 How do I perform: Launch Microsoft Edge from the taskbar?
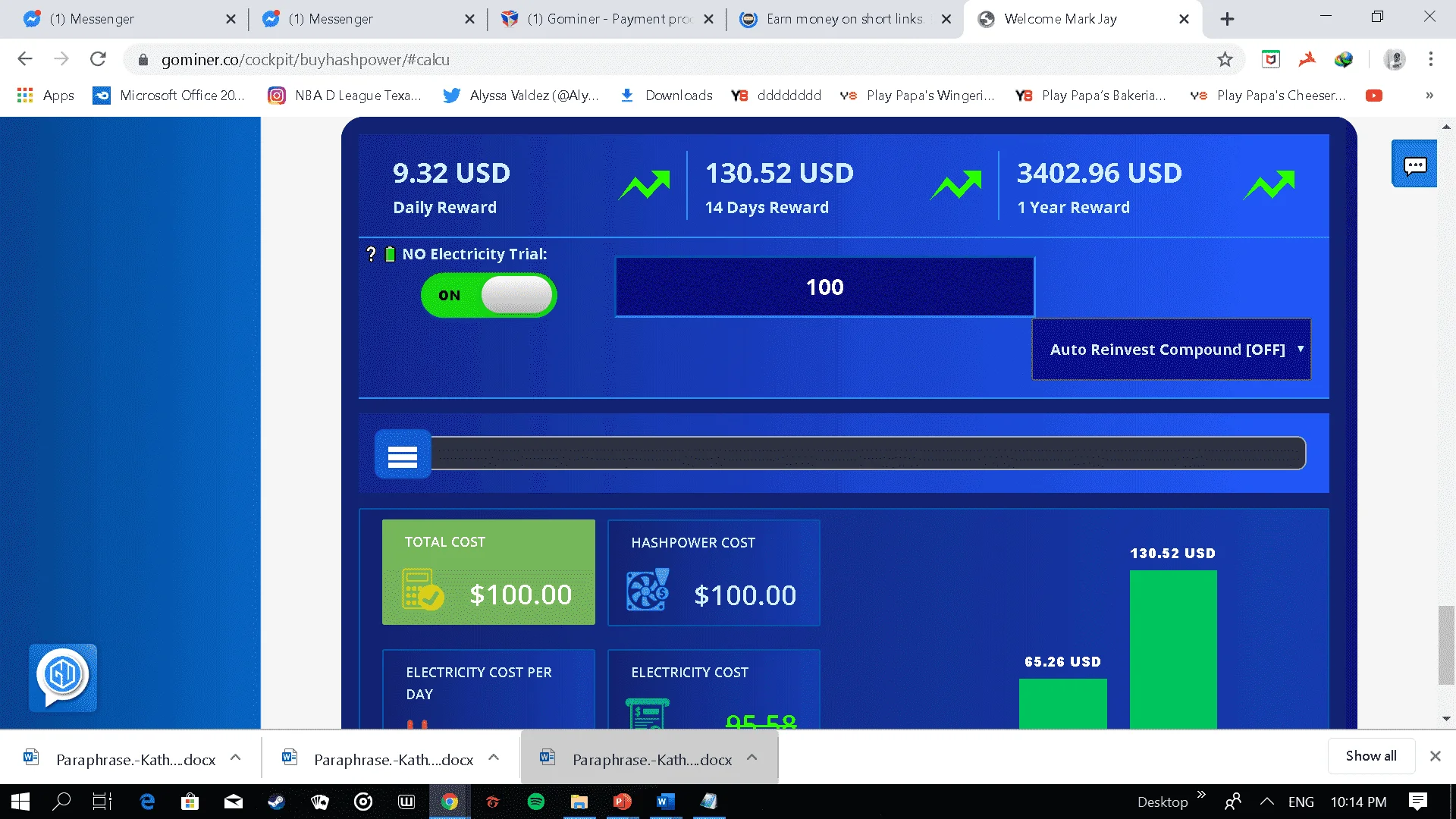147,802
